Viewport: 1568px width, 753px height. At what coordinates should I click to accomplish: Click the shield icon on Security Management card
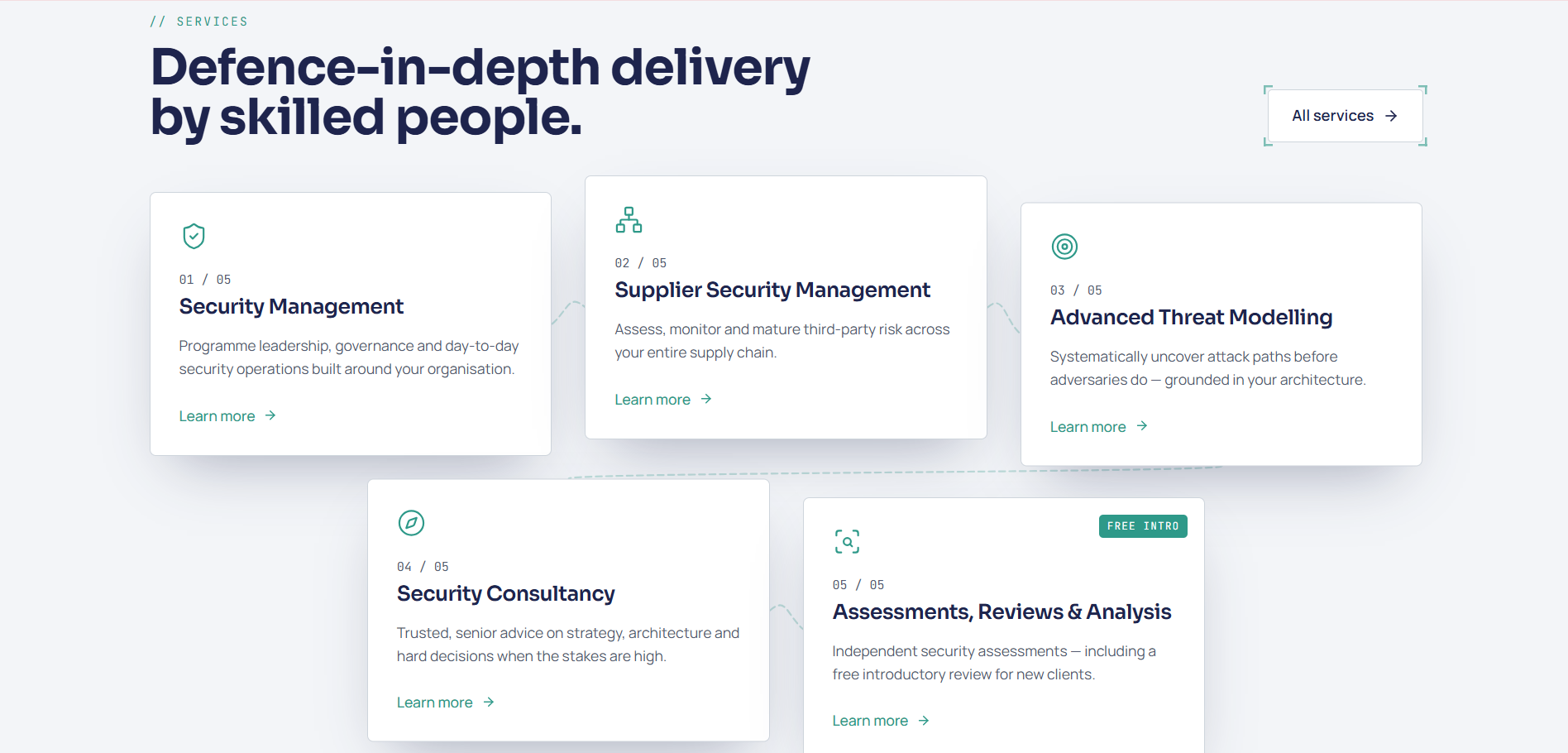tap(194, 236)
